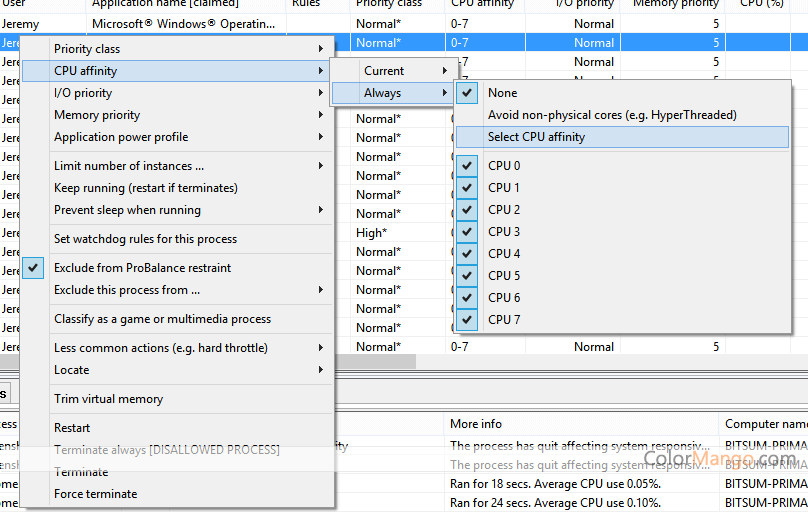Choose Avoid non-physical cores option

(x=622, y=115)
